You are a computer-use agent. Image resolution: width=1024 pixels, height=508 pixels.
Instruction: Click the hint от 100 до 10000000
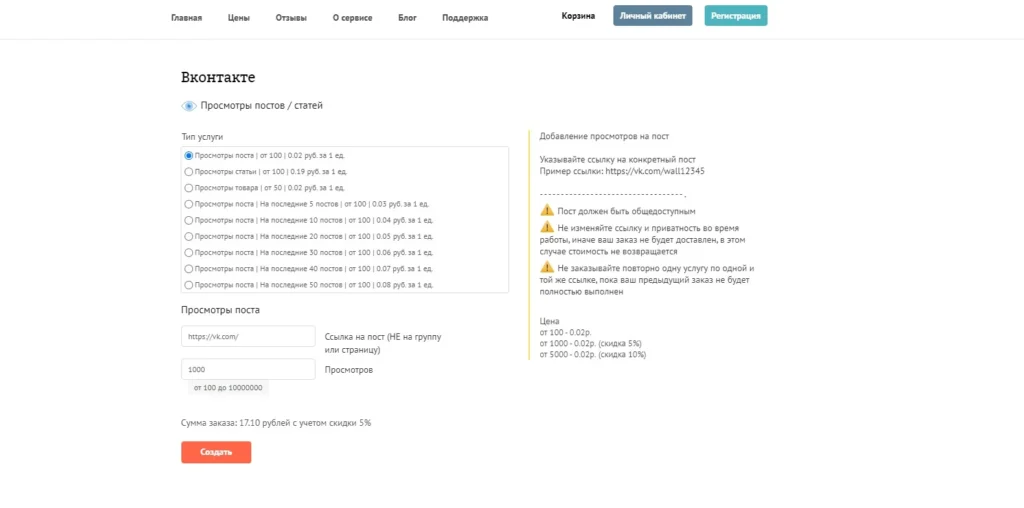[x=229, y=388]
